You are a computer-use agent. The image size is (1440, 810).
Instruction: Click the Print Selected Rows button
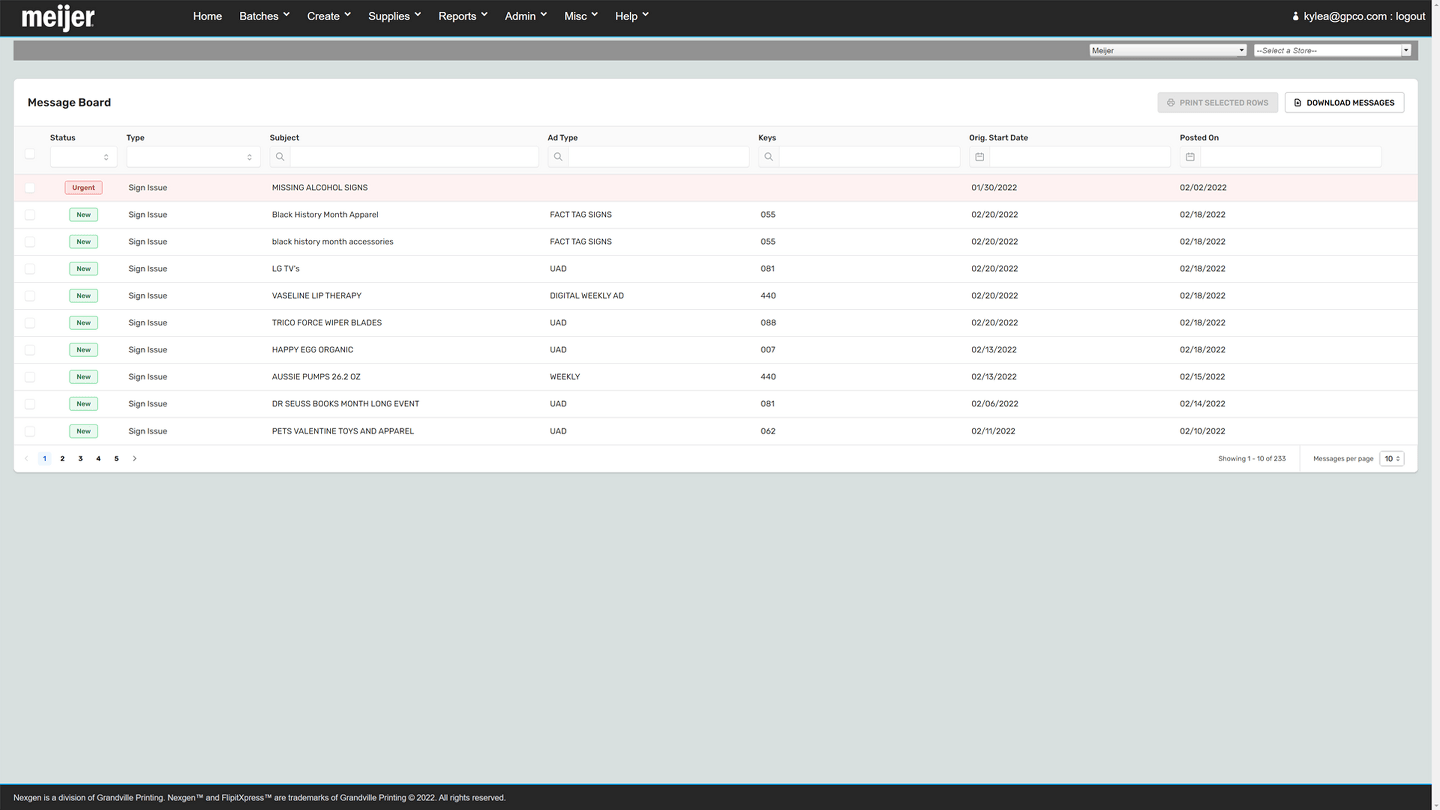pyautogui.click(x=1218, y=103)
